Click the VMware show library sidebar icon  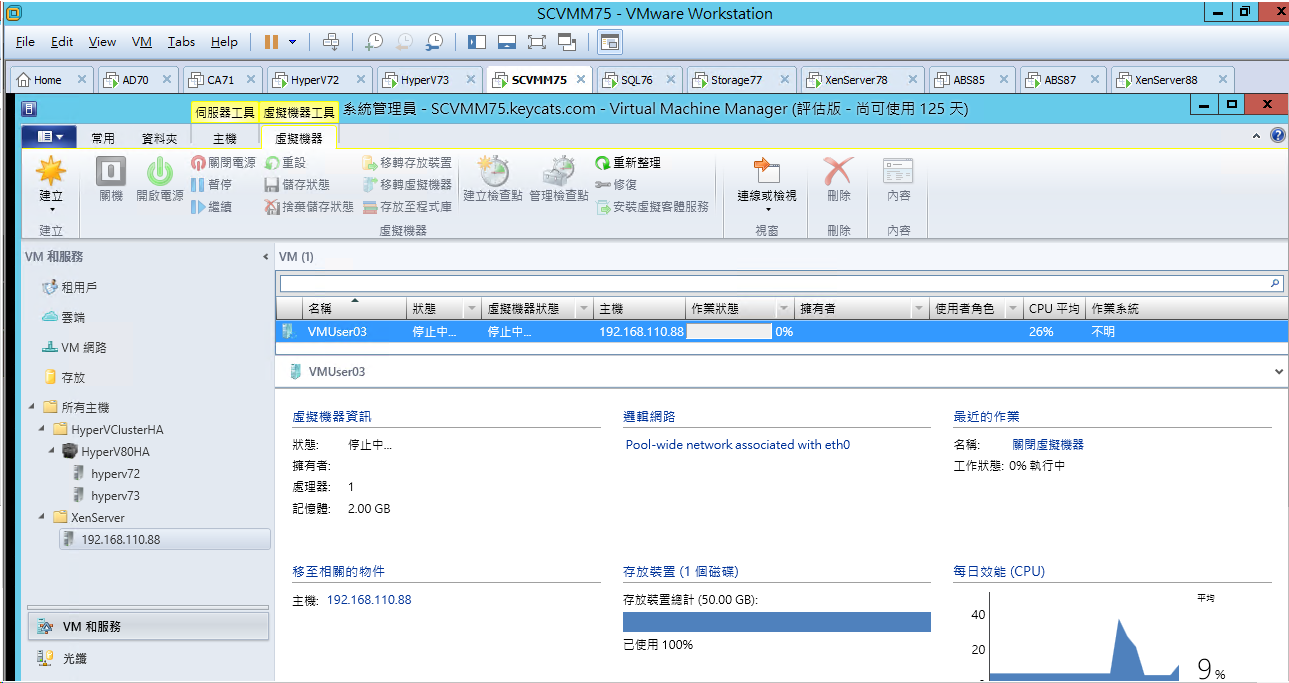click(477, 42)
